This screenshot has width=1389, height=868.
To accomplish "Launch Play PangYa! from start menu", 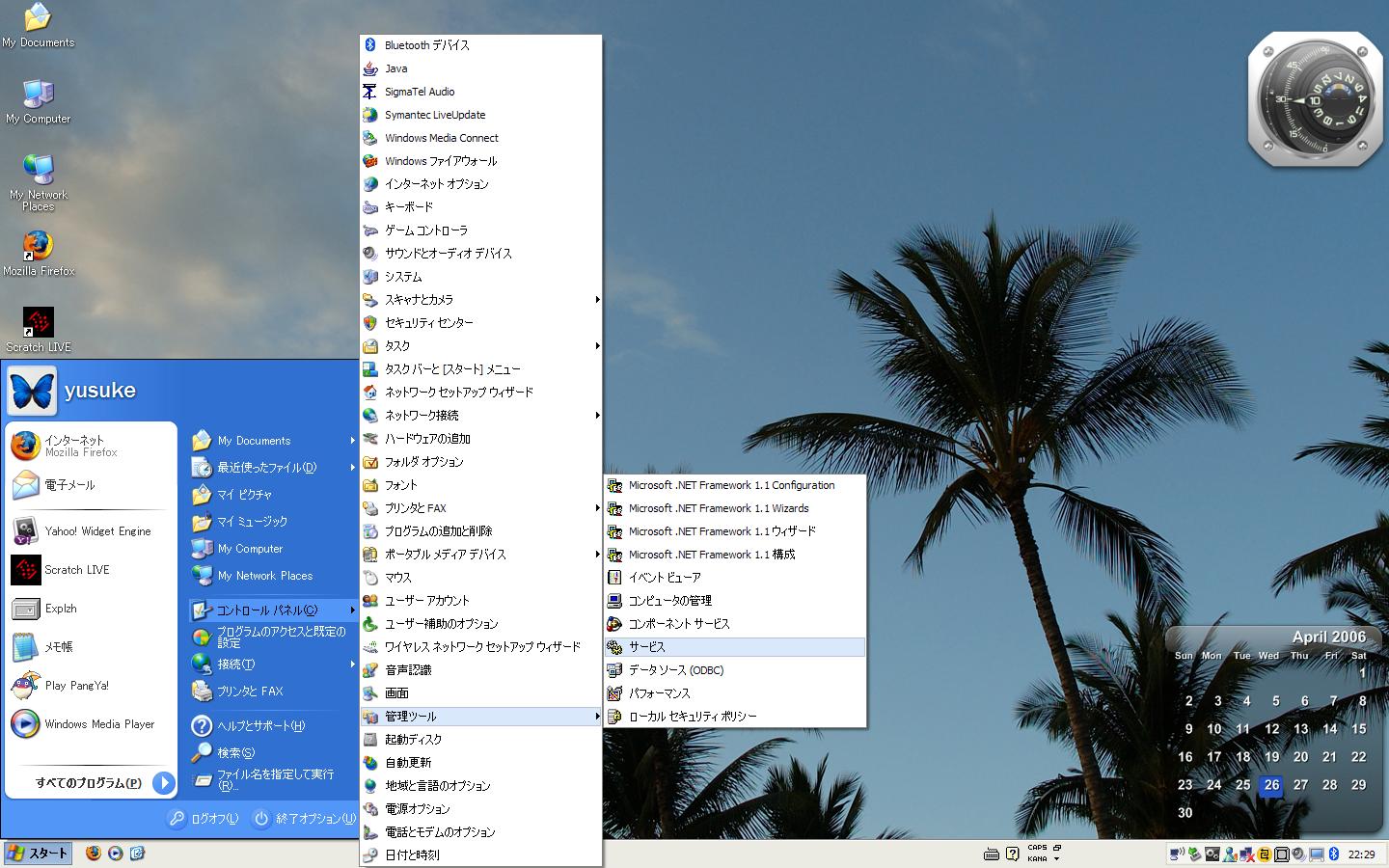I will [x=92, y=686].
